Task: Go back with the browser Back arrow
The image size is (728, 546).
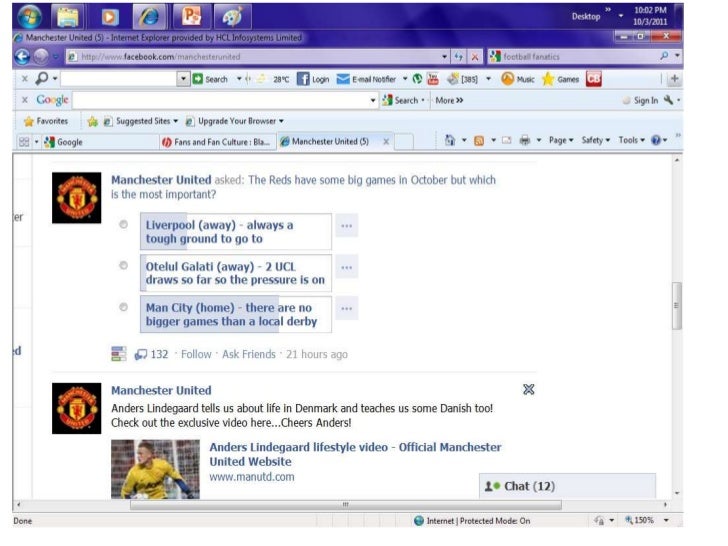Action: (22, 57)
